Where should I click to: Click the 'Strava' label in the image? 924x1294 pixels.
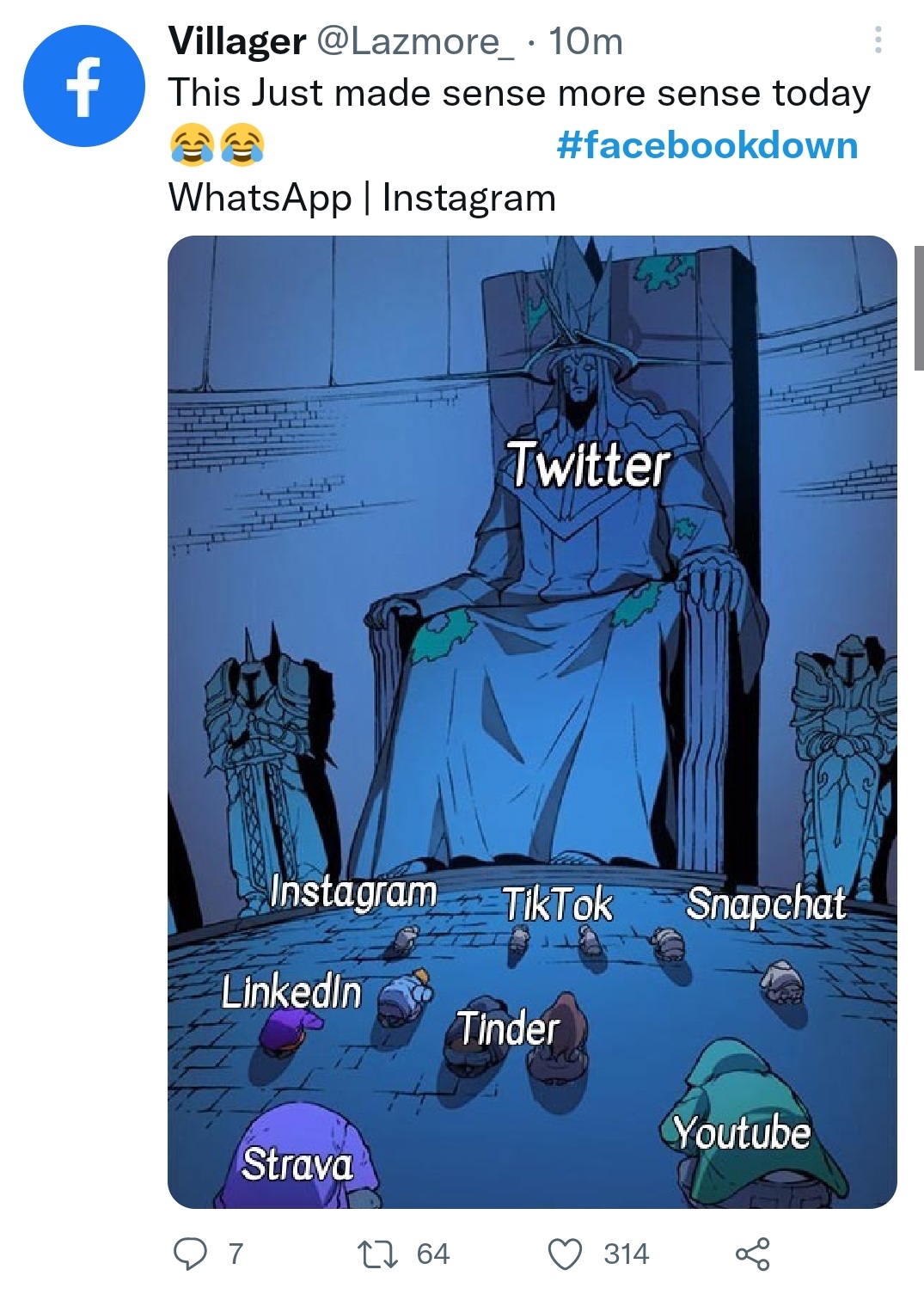point(297,1164)
